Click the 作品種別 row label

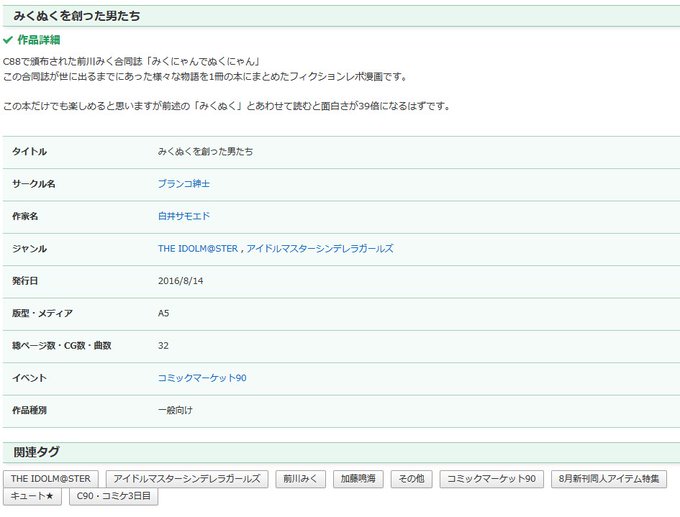(29, 410)
